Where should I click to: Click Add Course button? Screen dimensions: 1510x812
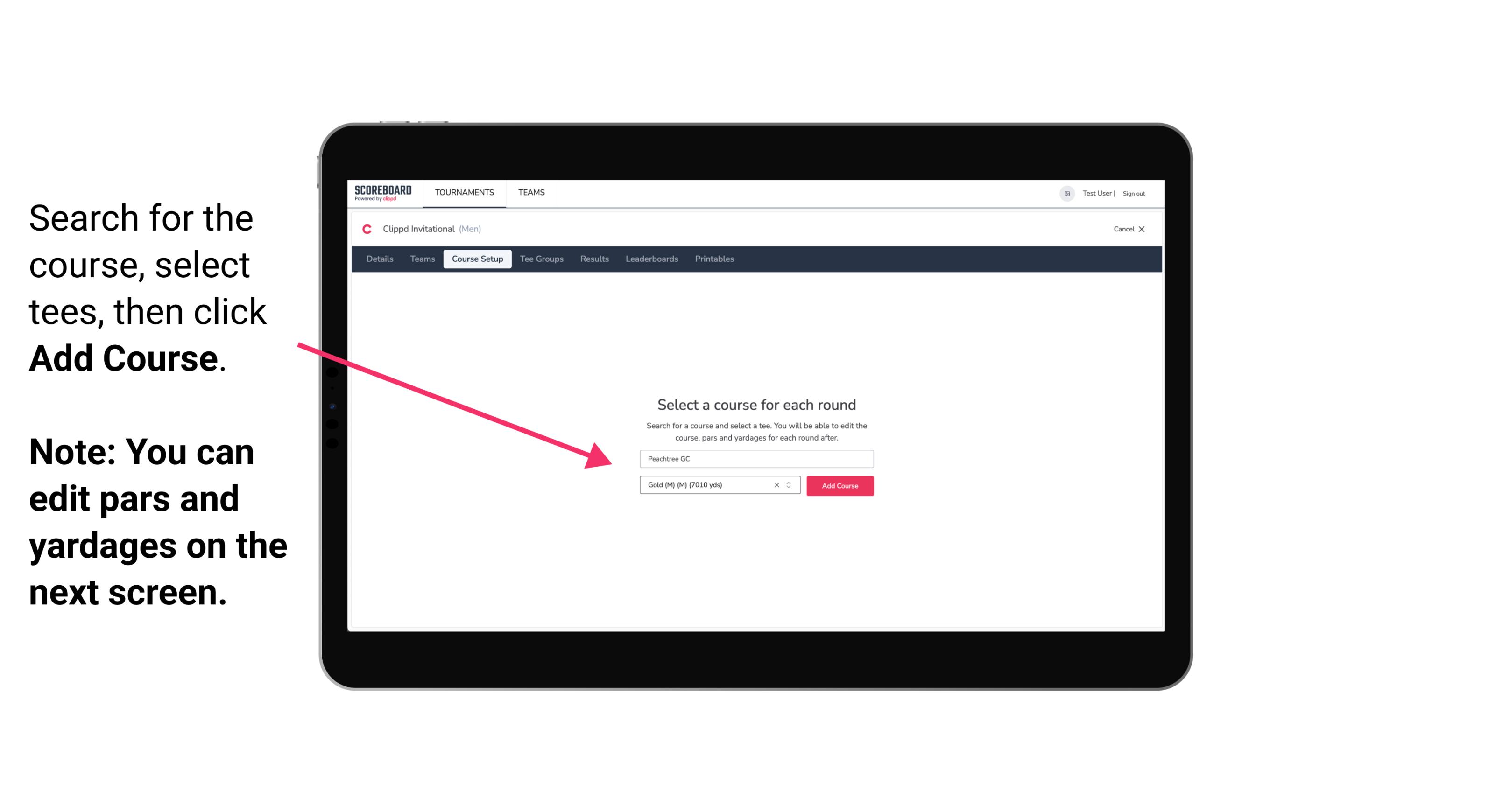pos(839,485)
